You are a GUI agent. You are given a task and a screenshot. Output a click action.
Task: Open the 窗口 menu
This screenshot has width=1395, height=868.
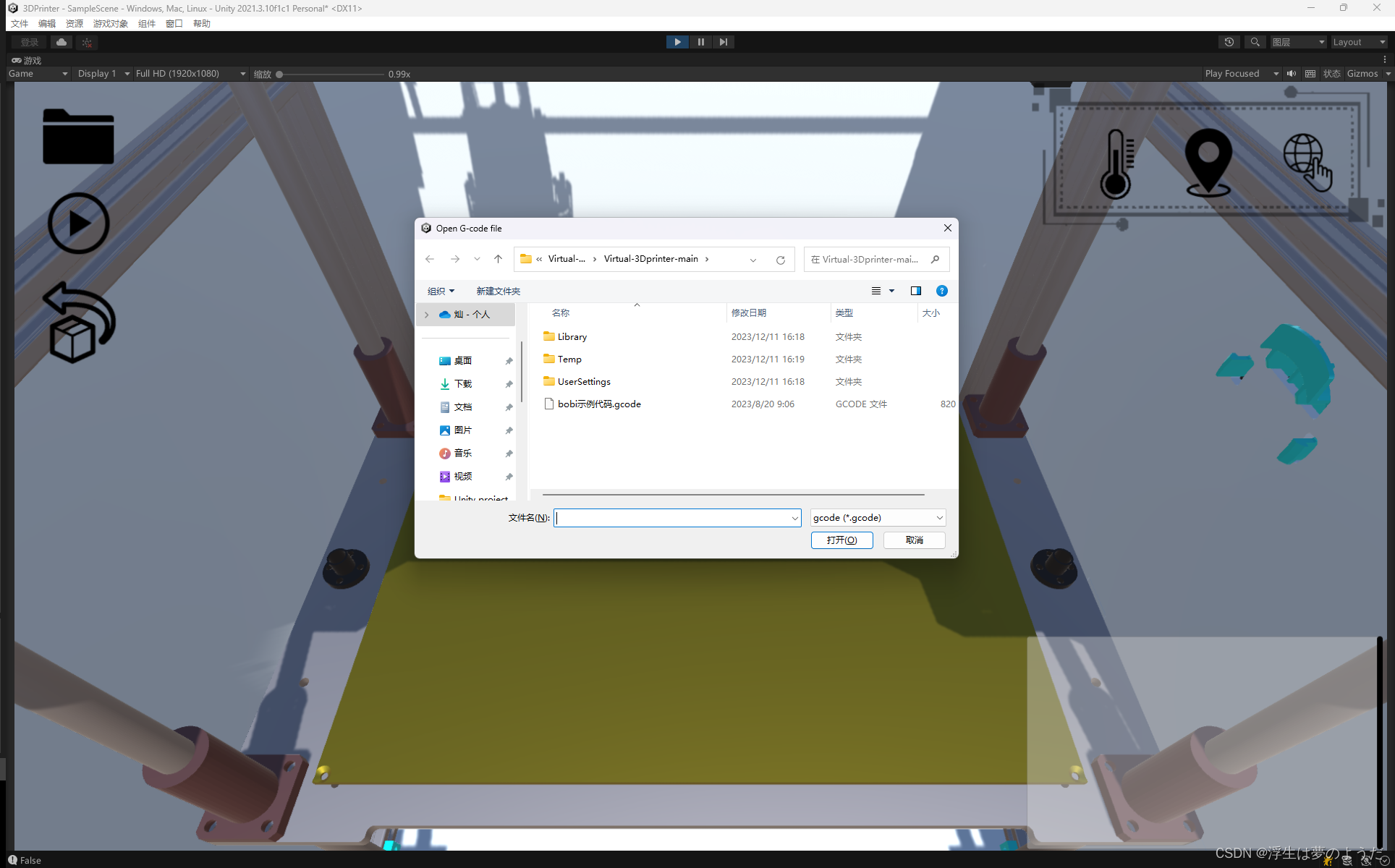174,24
